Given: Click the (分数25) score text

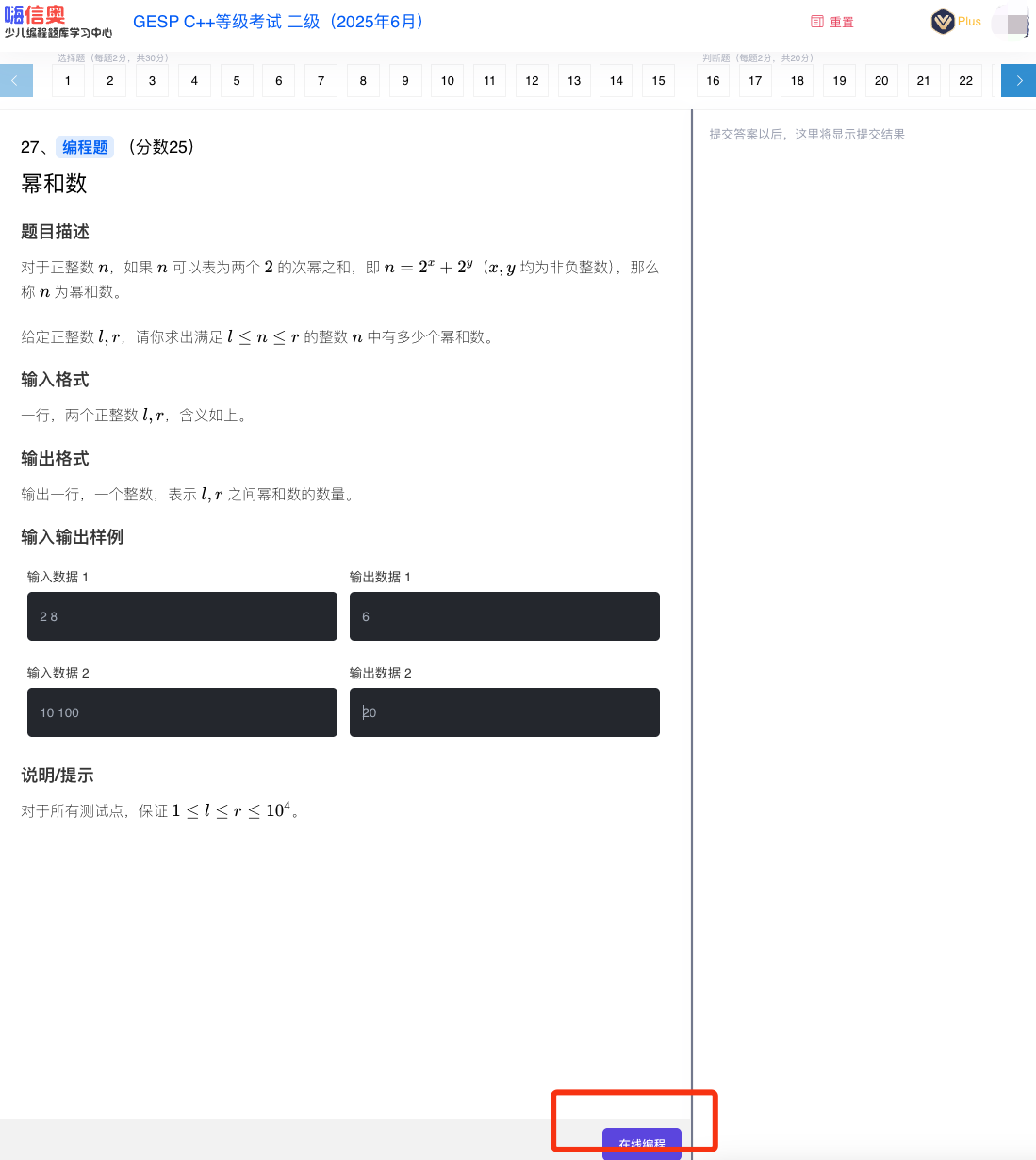Looking at the screenshot, I should click(161, 147).
